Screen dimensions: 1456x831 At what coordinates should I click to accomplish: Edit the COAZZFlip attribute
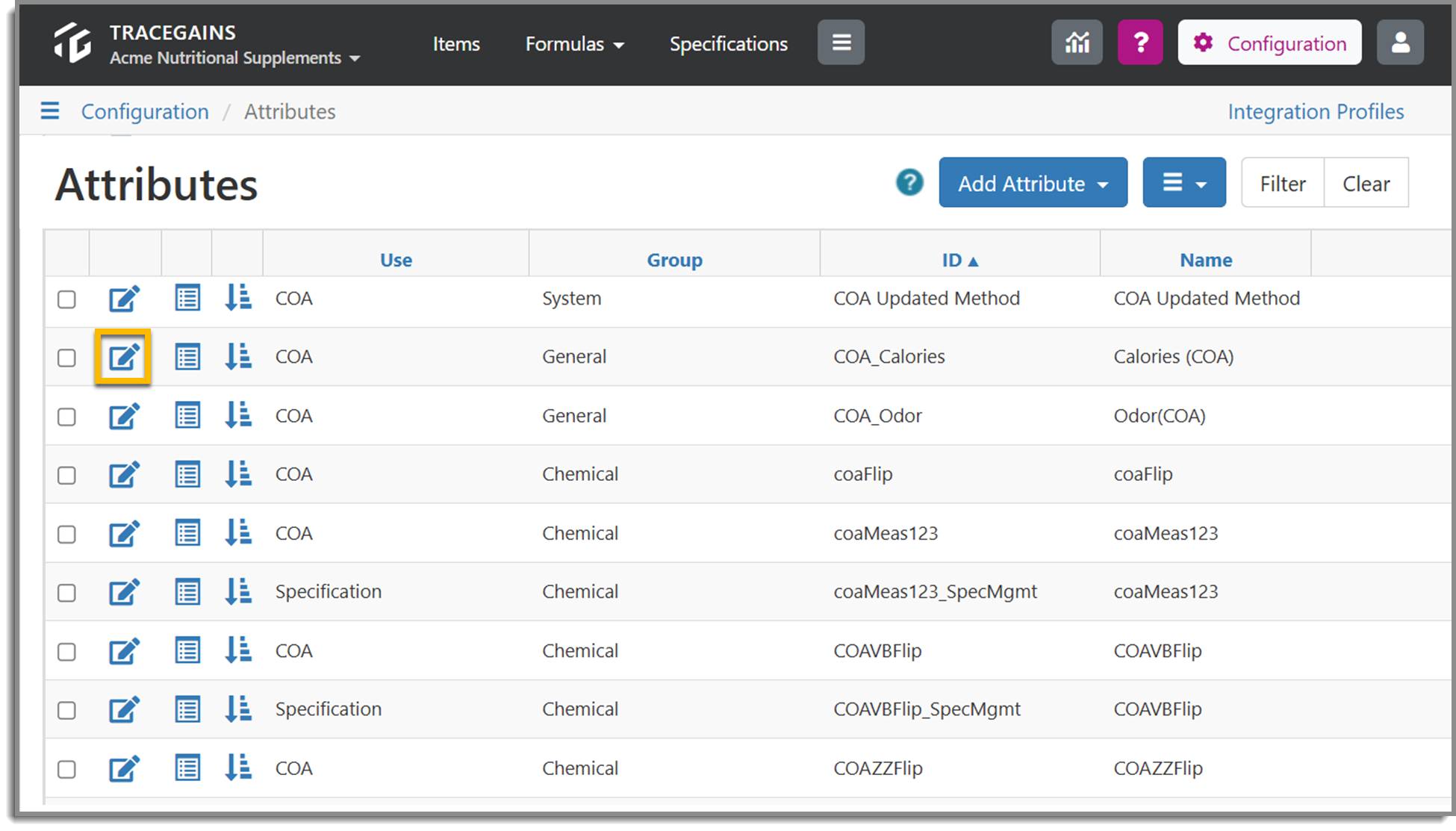124,768
